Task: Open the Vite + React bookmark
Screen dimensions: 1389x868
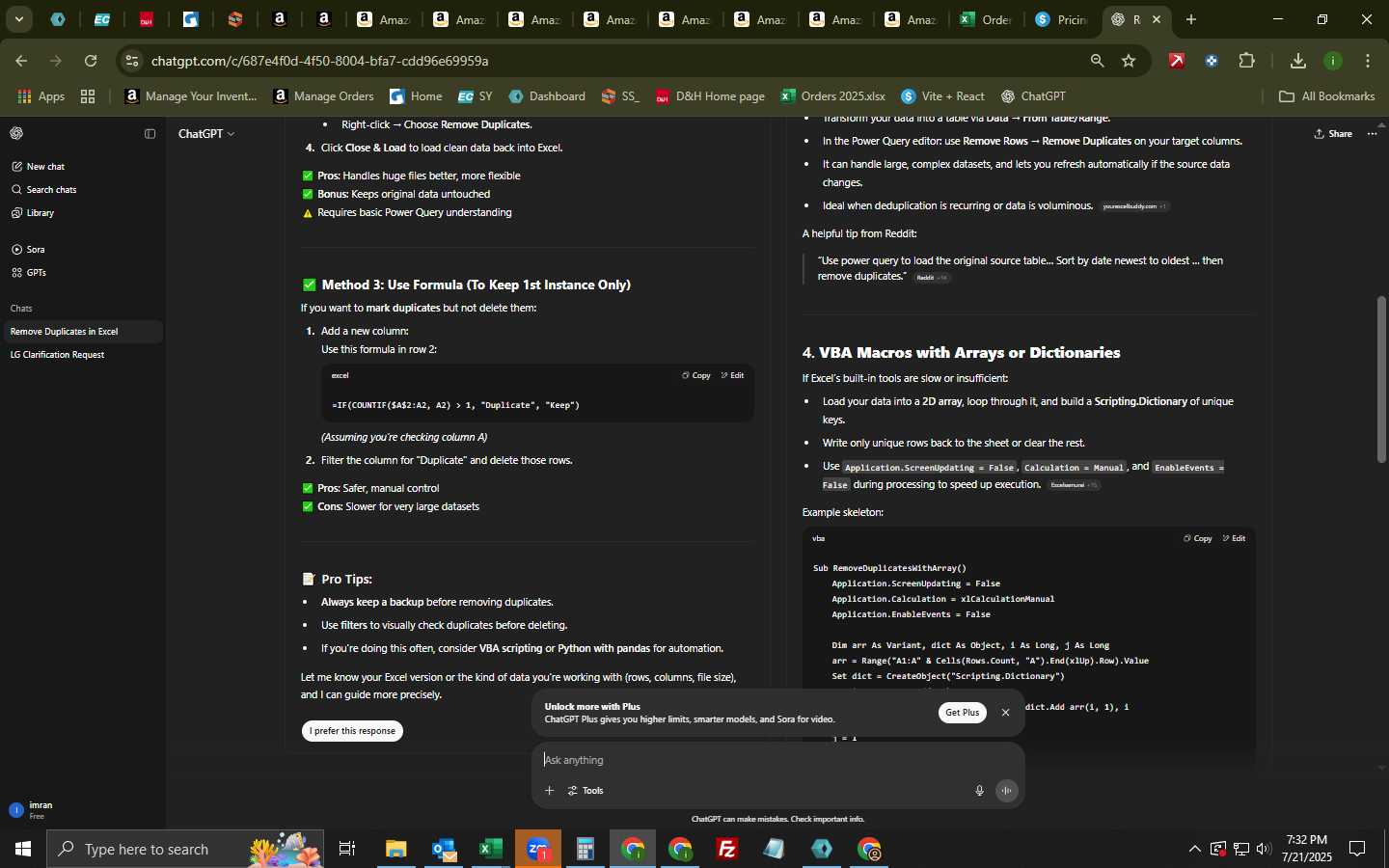Action: (943, 96)
